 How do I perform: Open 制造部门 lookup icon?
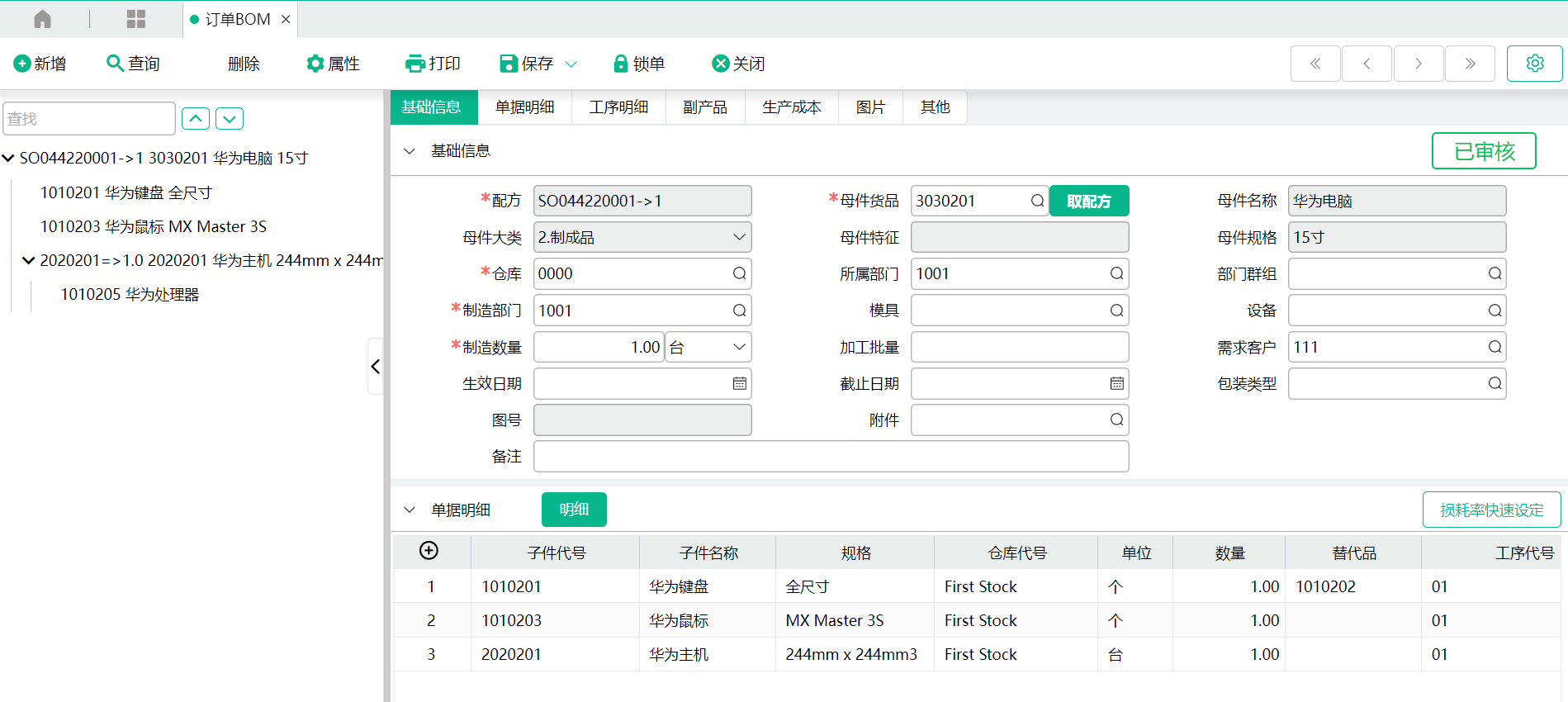tap(739, 311)
